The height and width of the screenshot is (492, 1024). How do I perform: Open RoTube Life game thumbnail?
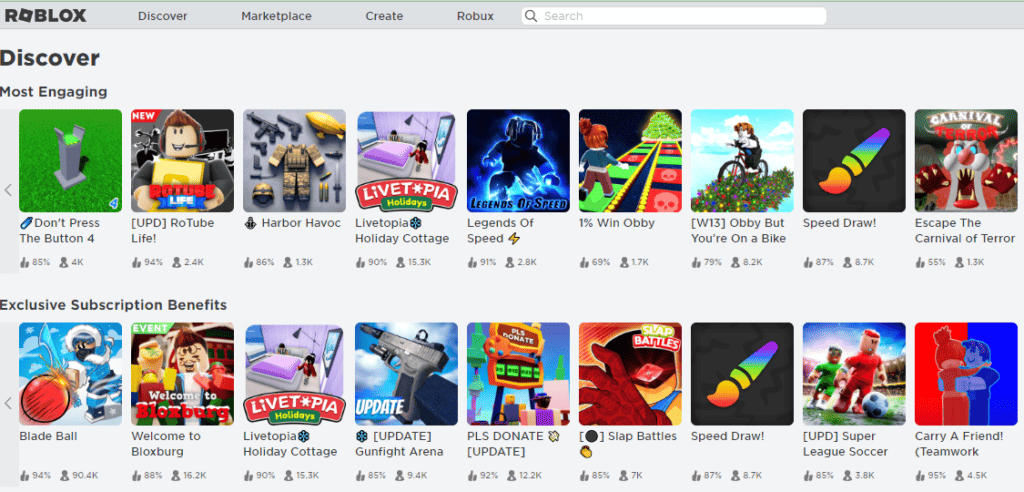click(182, 161)
